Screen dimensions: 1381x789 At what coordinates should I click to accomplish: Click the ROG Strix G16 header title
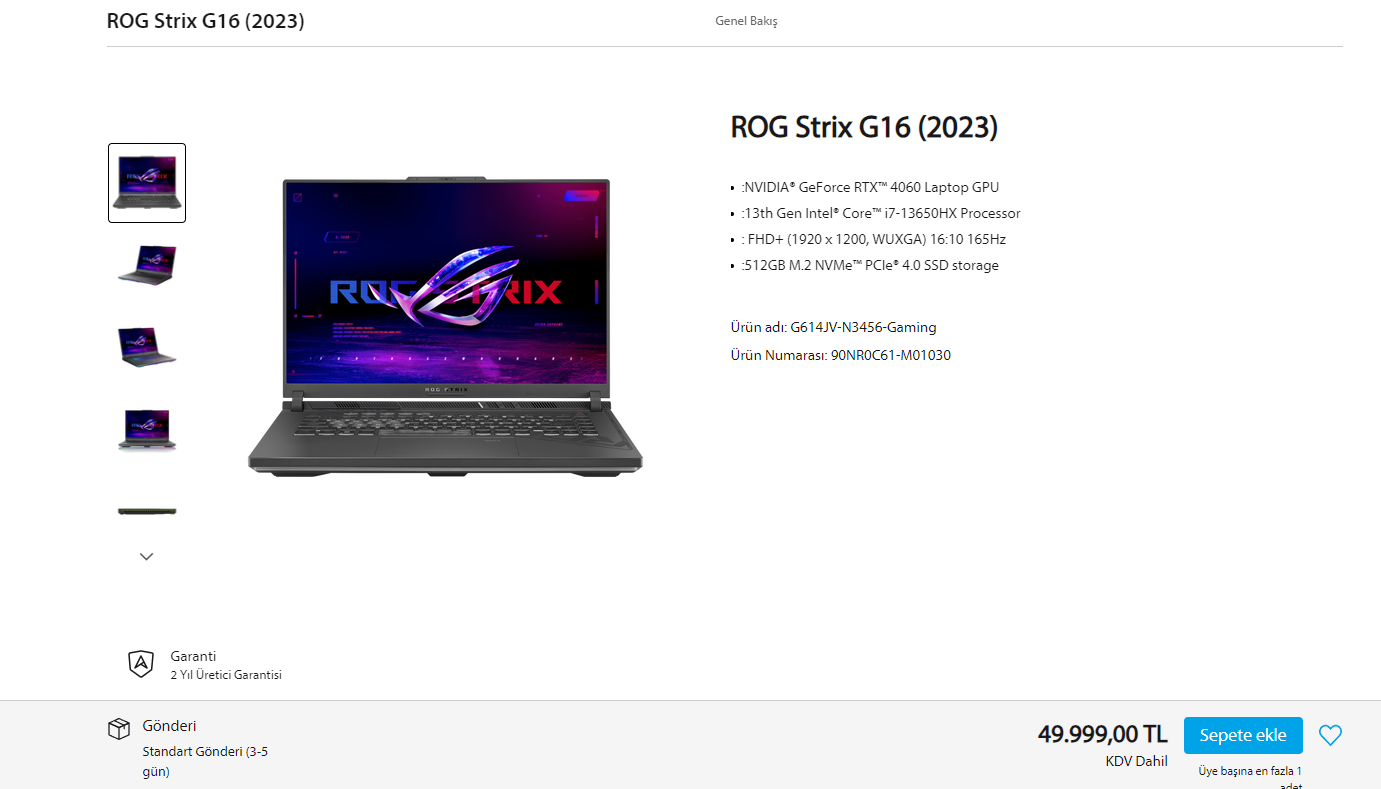click(x=206, y=21)
